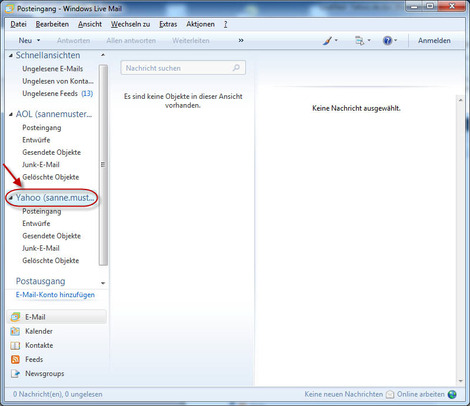
Task: Open Yahoo Junk-E-Mail folder
Action: coord(41,248)
